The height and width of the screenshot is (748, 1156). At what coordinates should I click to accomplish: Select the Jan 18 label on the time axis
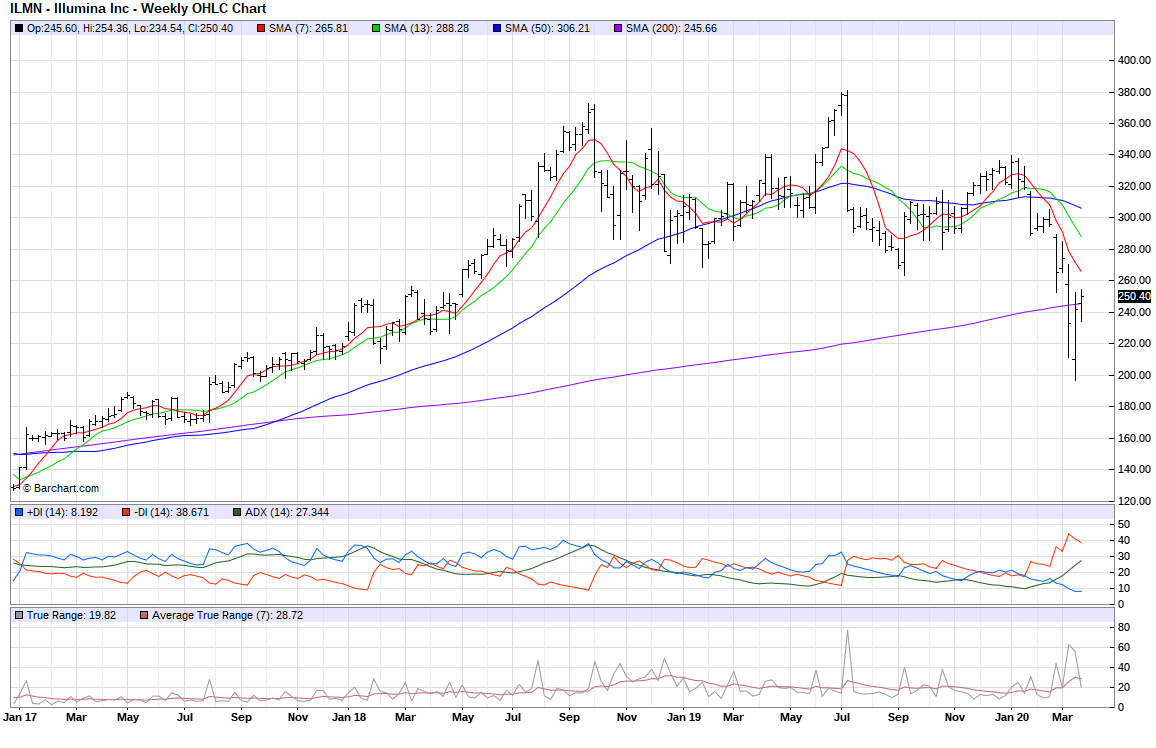click(x=349, y=717)
